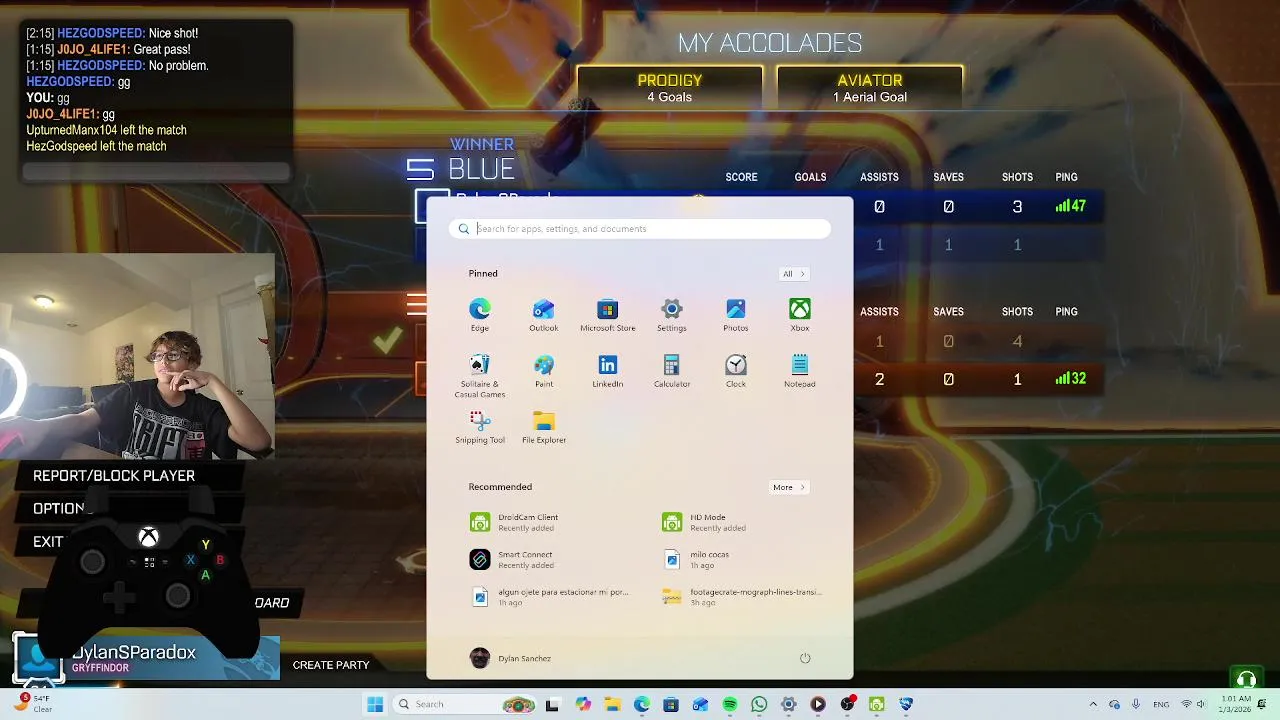Open the Calculator app

pyautogui.click(x=672, y=370)
